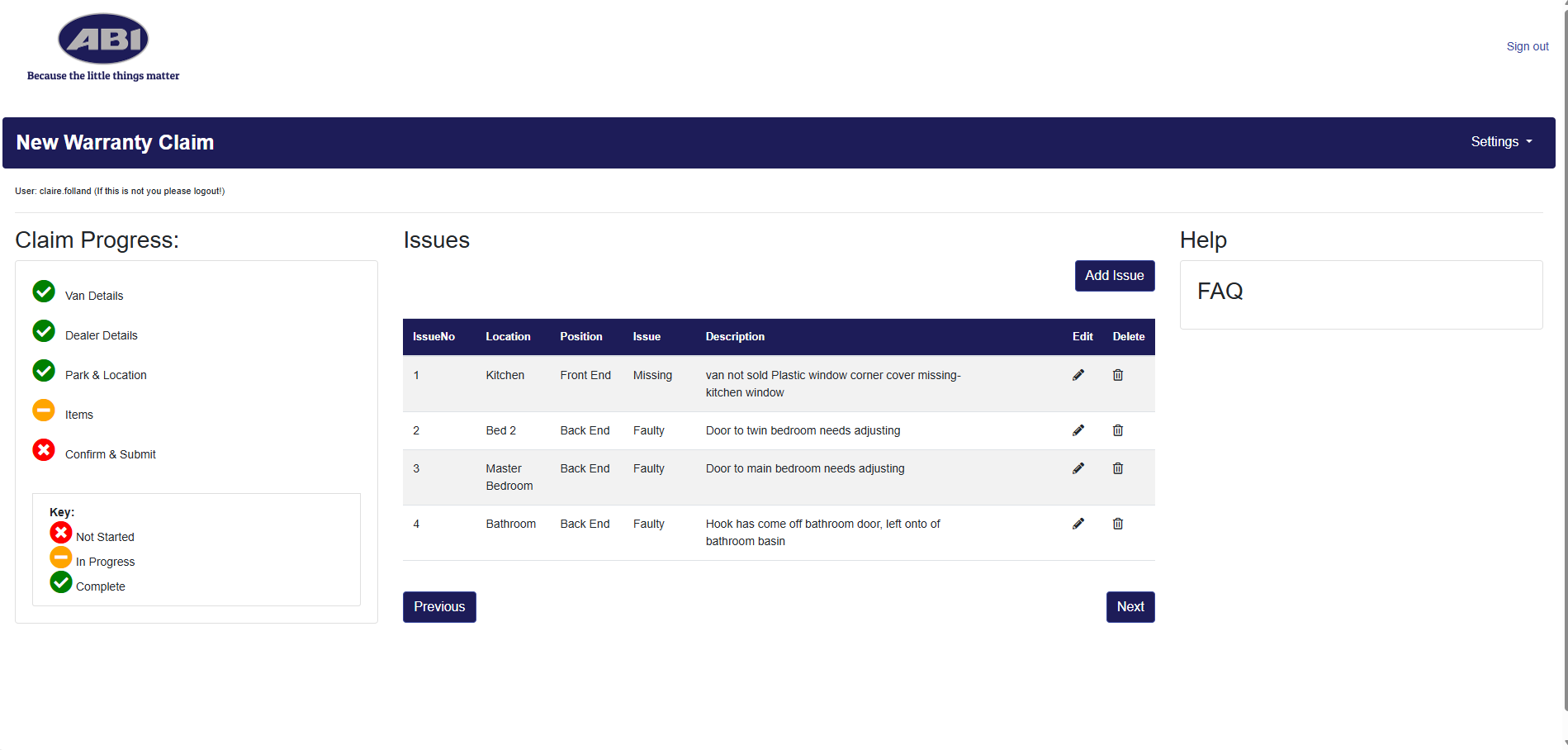Click the ABI logo
The height and width of the screenshot is (750, 1568).
pos(103,40)
